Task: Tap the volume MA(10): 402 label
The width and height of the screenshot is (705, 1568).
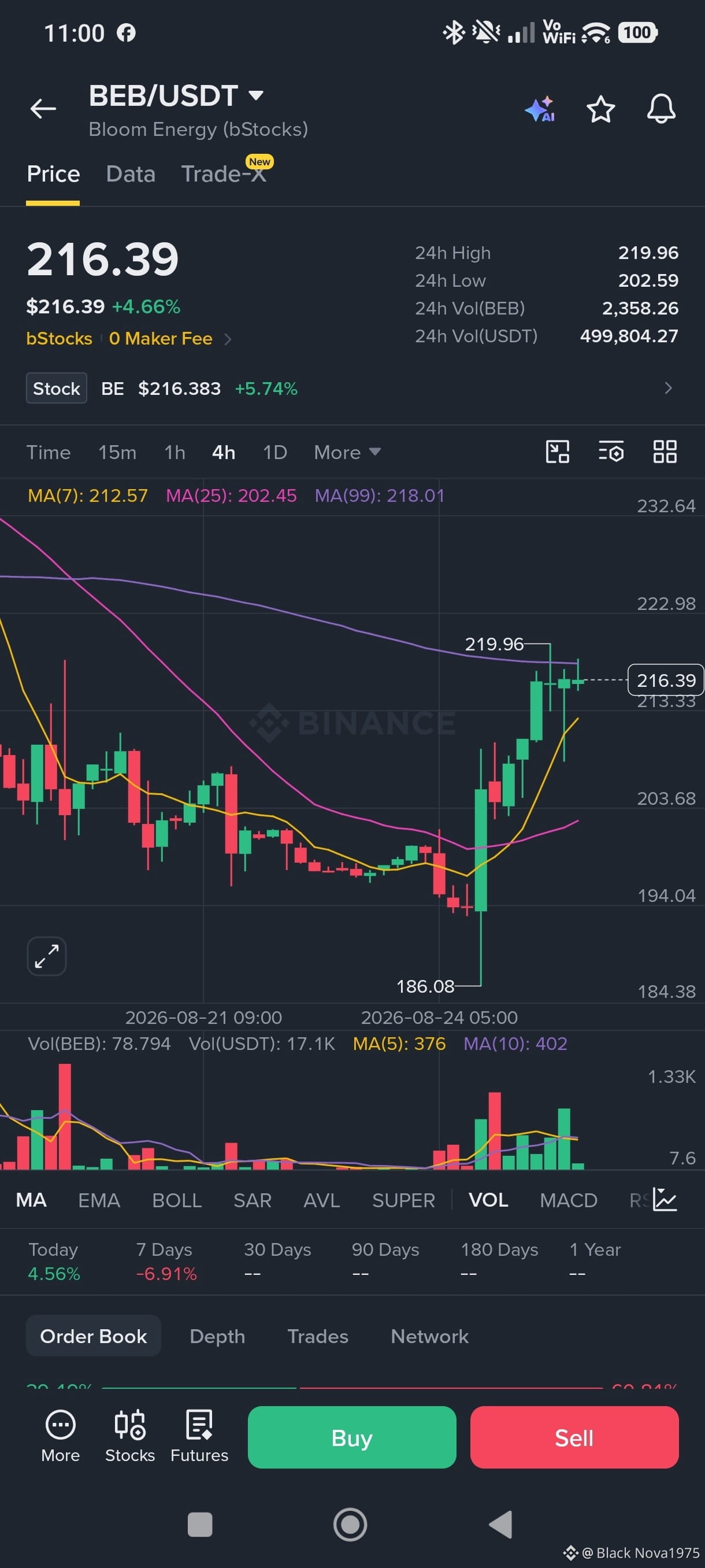Action: (515, 1043)
